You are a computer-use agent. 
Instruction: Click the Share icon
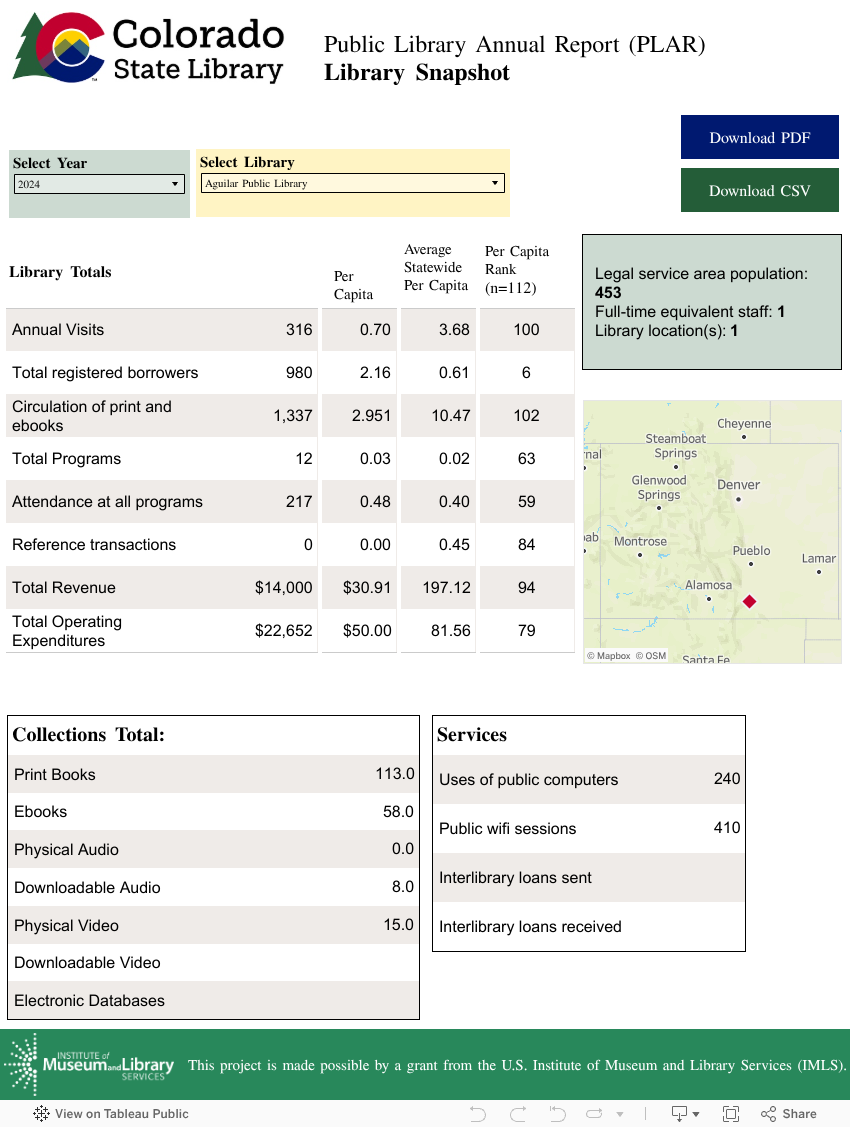[x=789, y=1113]
